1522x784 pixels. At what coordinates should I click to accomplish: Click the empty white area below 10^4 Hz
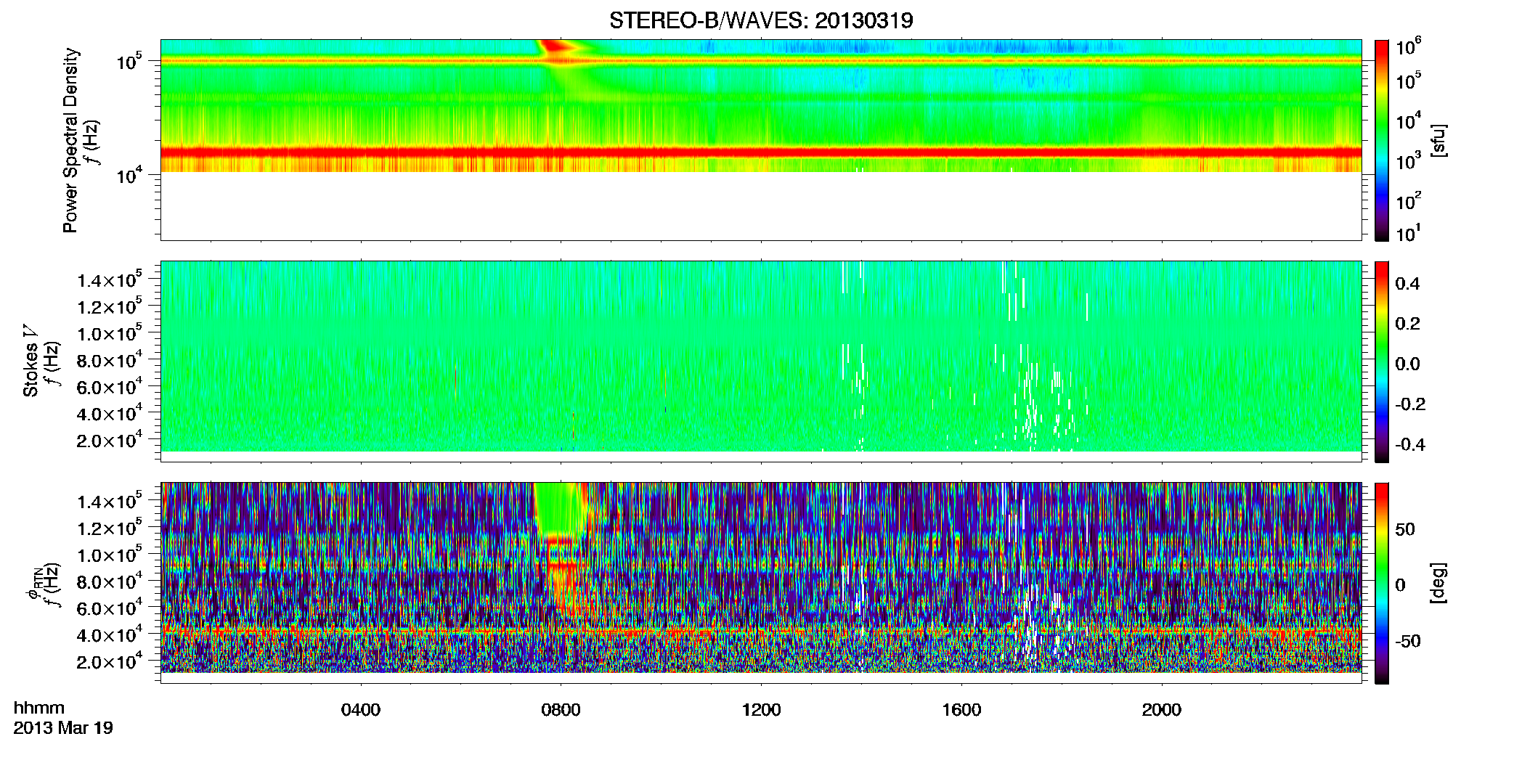(x=760, y=205)
